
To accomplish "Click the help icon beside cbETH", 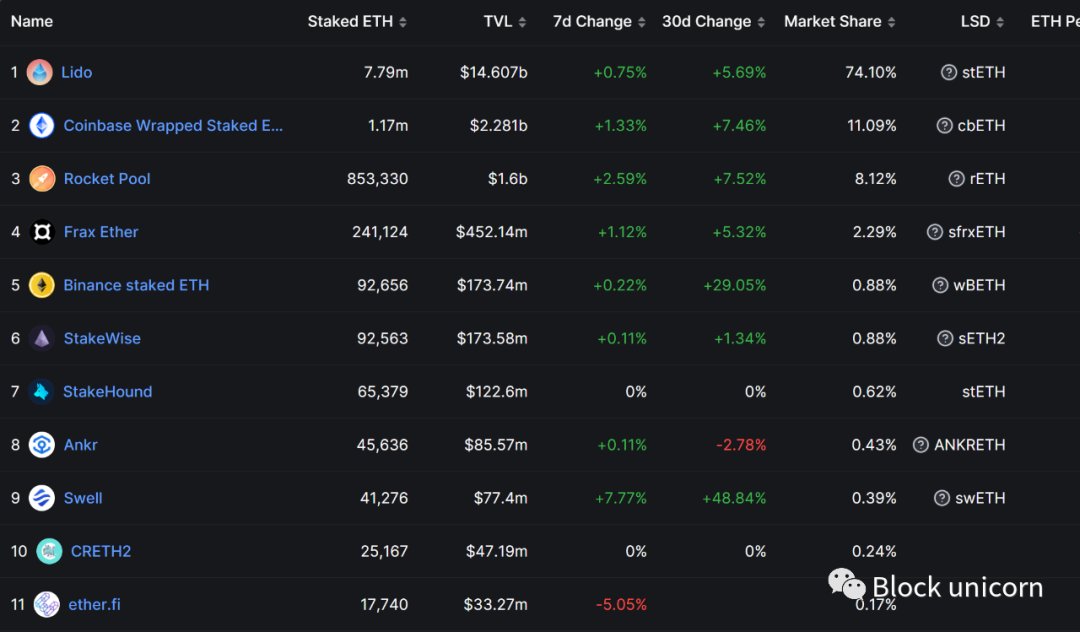I will pyautogui.click(x=944, y=125).
